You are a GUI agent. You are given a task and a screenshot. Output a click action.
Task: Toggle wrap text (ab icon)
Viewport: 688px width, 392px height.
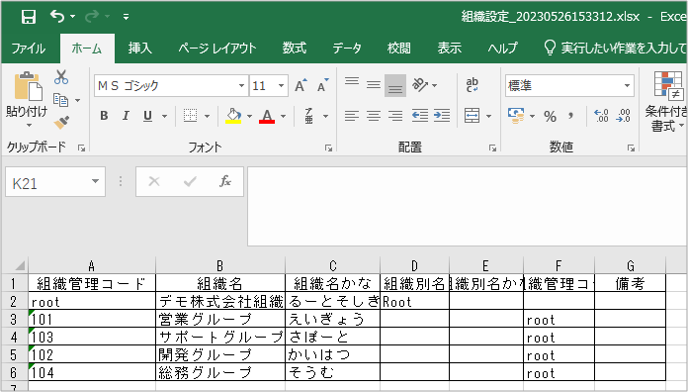click(472, 85)
